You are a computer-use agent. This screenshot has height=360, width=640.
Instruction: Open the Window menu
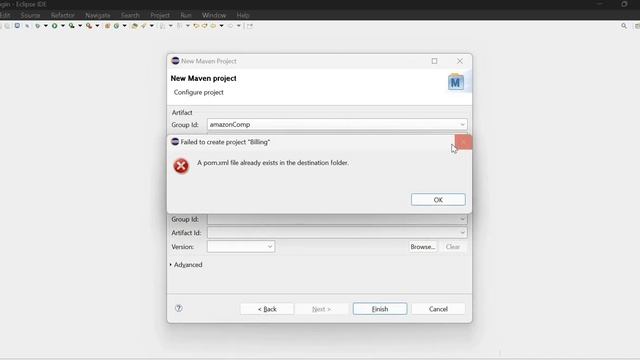[x=214, y=15]
